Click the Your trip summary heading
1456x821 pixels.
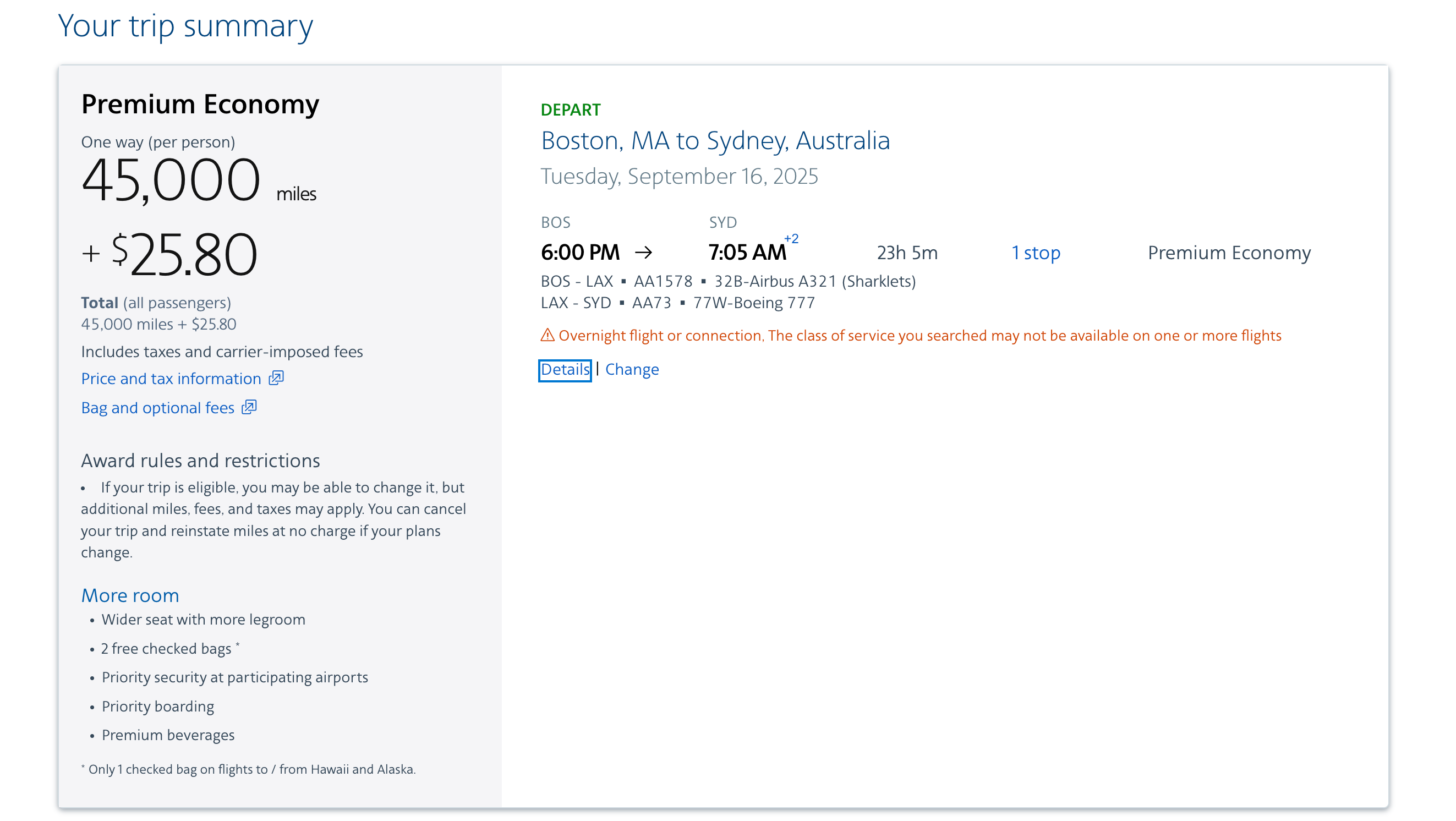[x=185, y=26]
